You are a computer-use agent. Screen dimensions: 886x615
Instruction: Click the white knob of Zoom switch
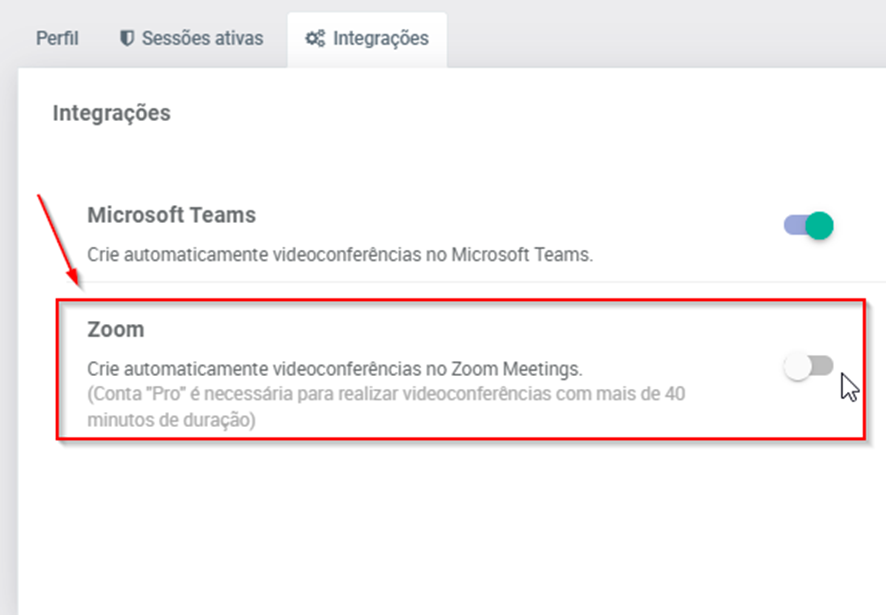(798, 367)
